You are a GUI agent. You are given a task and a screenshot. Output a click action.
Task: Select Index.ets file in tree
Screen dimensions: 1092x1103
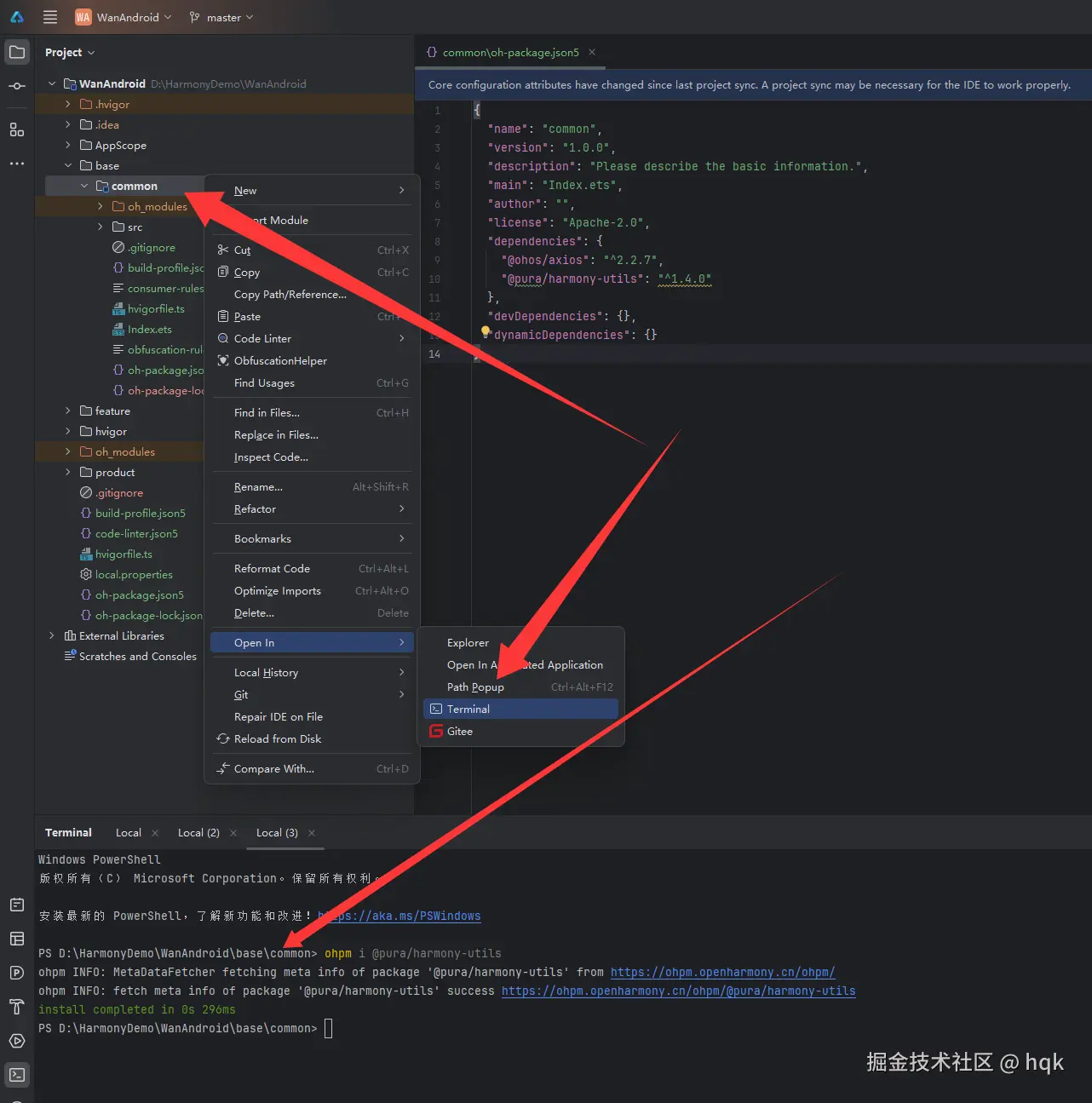(149, 329)
